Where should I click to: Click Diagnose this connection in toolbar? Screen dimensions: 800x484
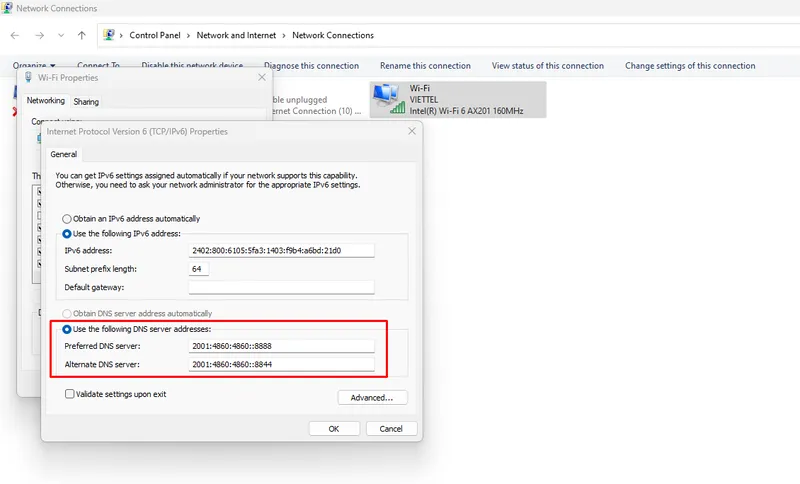[x=311, y=66]
